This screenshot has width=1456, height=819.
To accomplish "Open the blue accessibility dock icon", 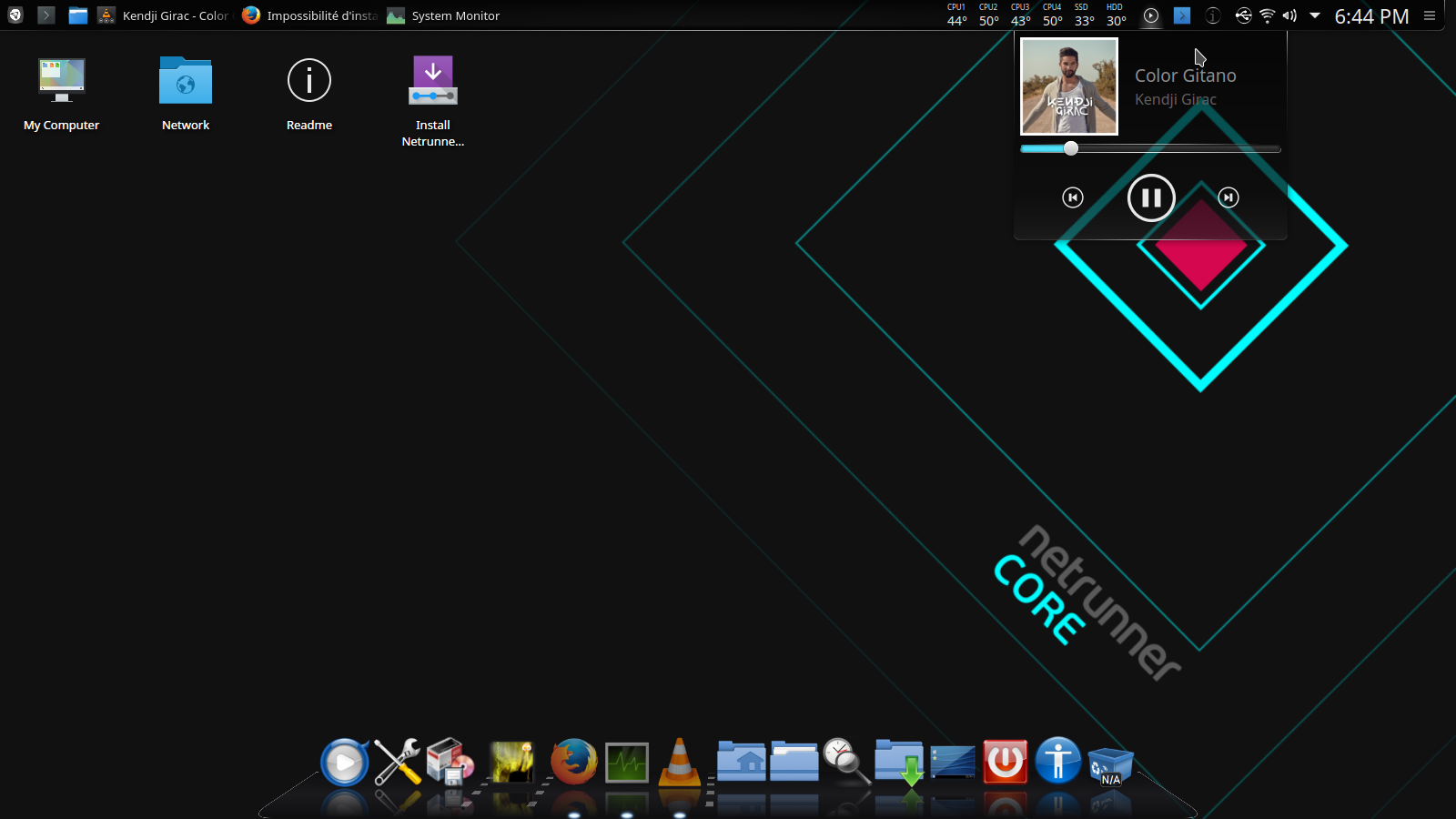I will tap(1058, 761).
